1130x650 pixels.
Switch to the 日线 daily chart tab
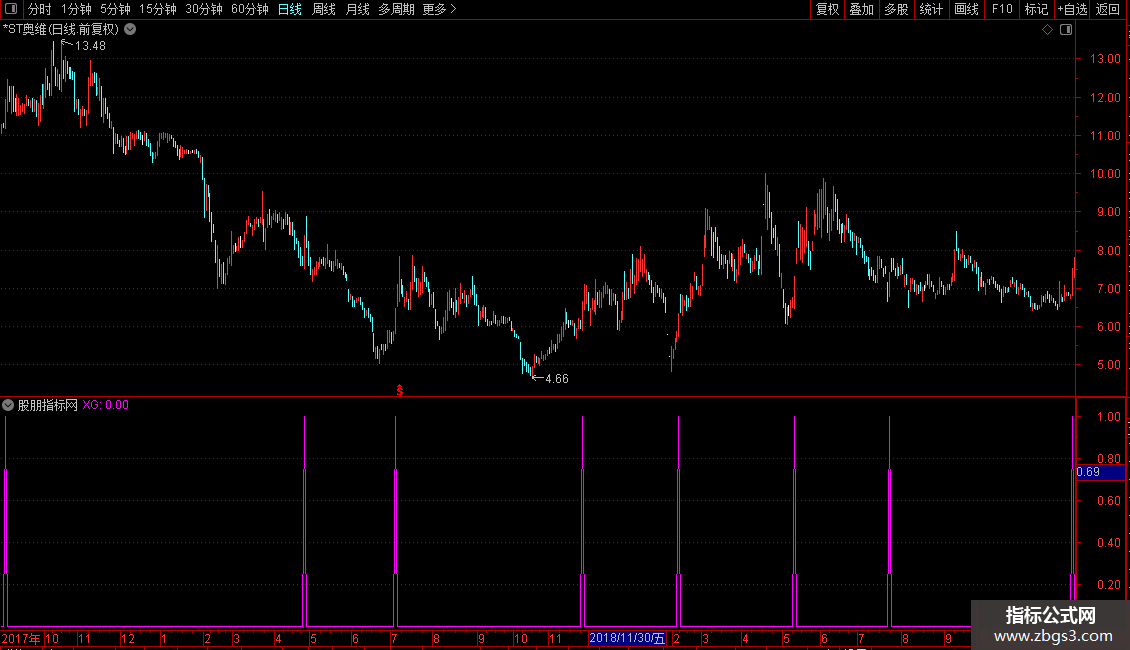coord(290,9)
